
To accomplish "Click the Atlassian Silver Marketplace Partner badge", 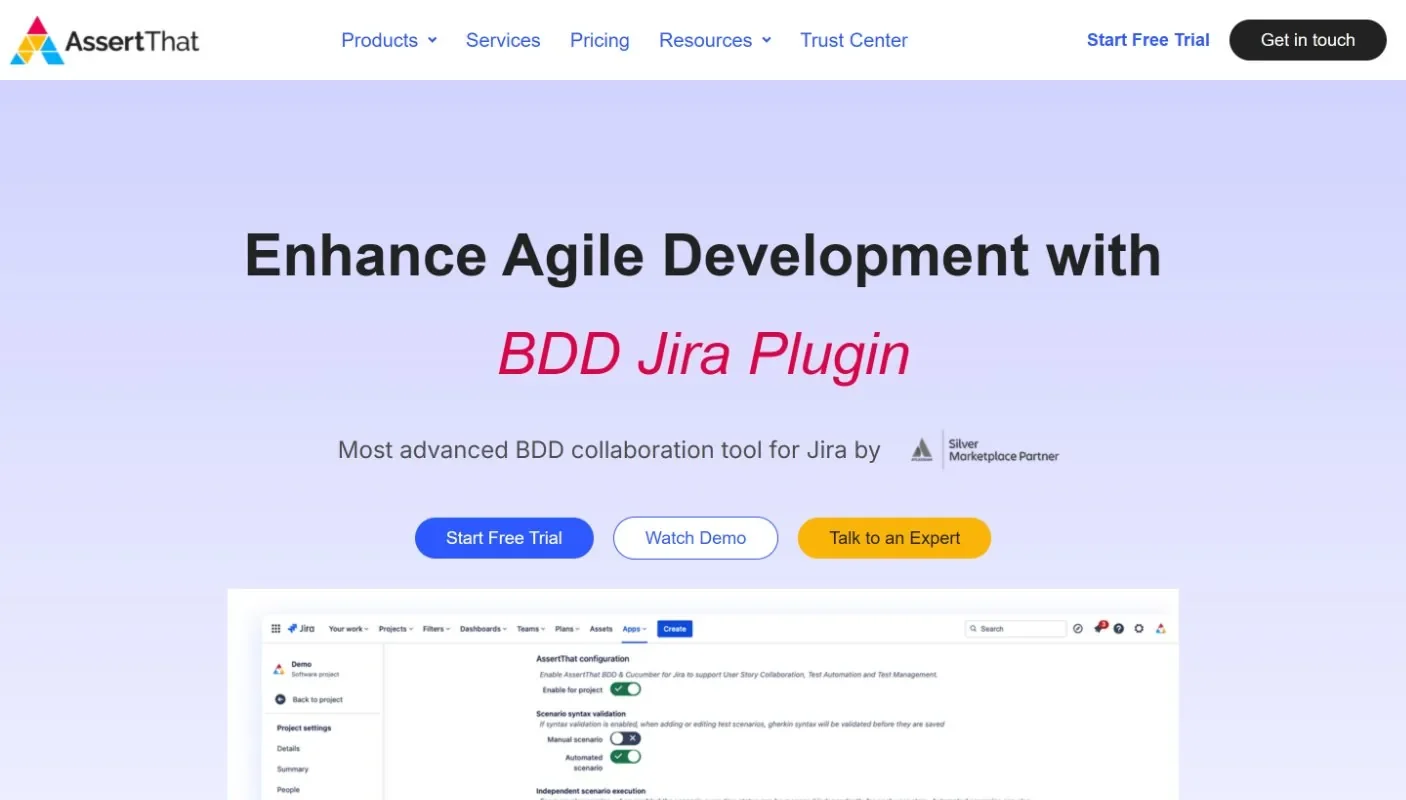I will click(984, 450).
